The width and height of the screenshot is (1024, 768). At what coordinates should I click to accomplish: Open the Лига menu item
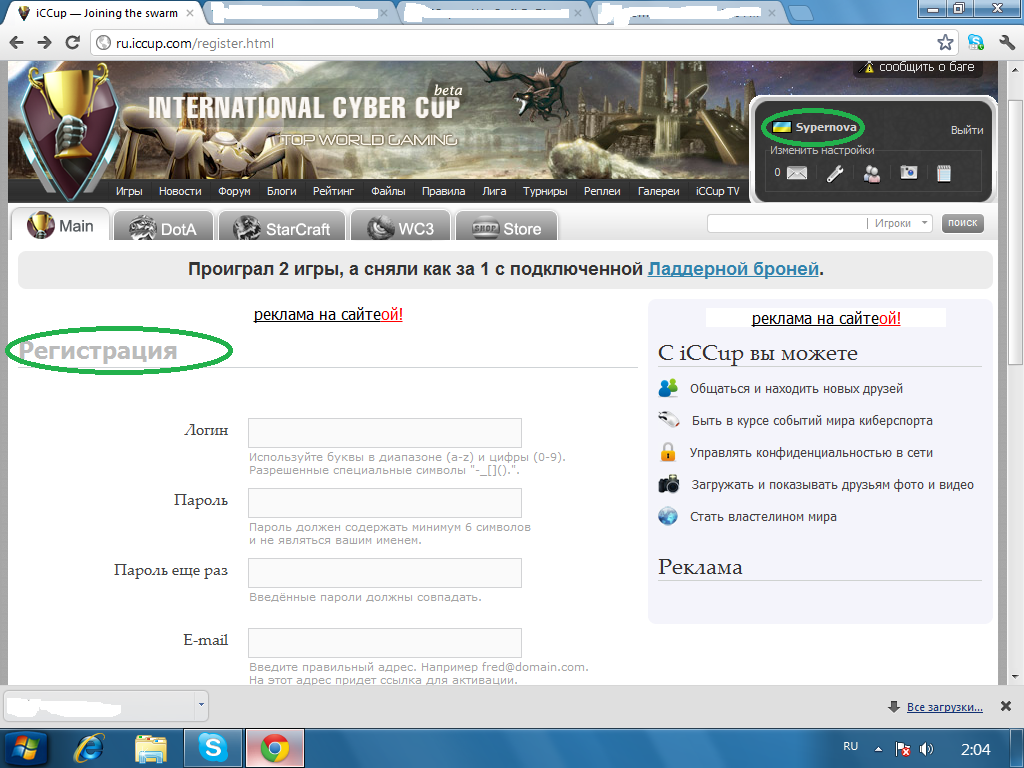coord(494,191)
